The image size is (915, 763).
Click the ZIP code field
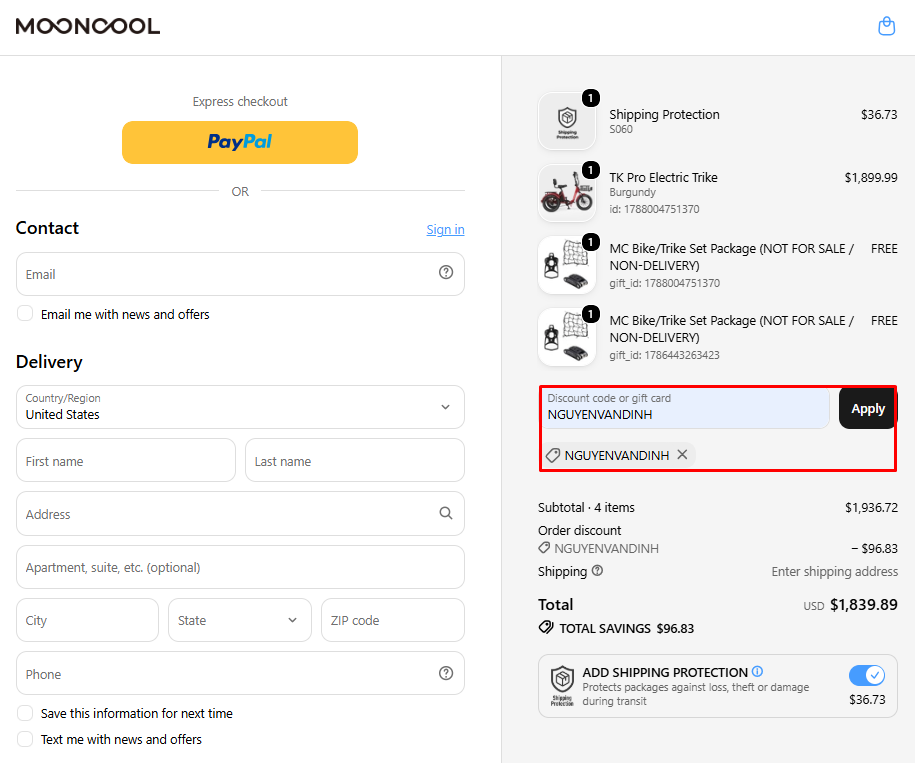pos(393,620)
